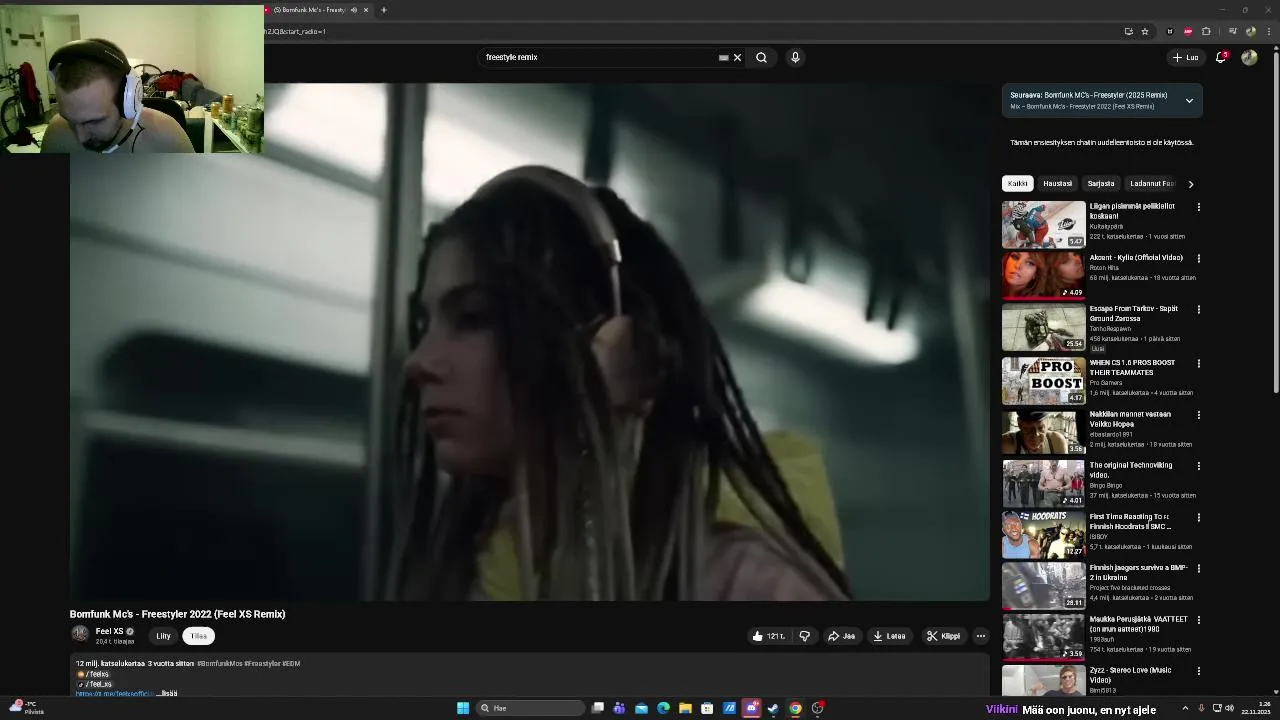This screenshot has height=720, width=1280.
Task: Start voice search with the microphone icon
Action: coord(795,57)
